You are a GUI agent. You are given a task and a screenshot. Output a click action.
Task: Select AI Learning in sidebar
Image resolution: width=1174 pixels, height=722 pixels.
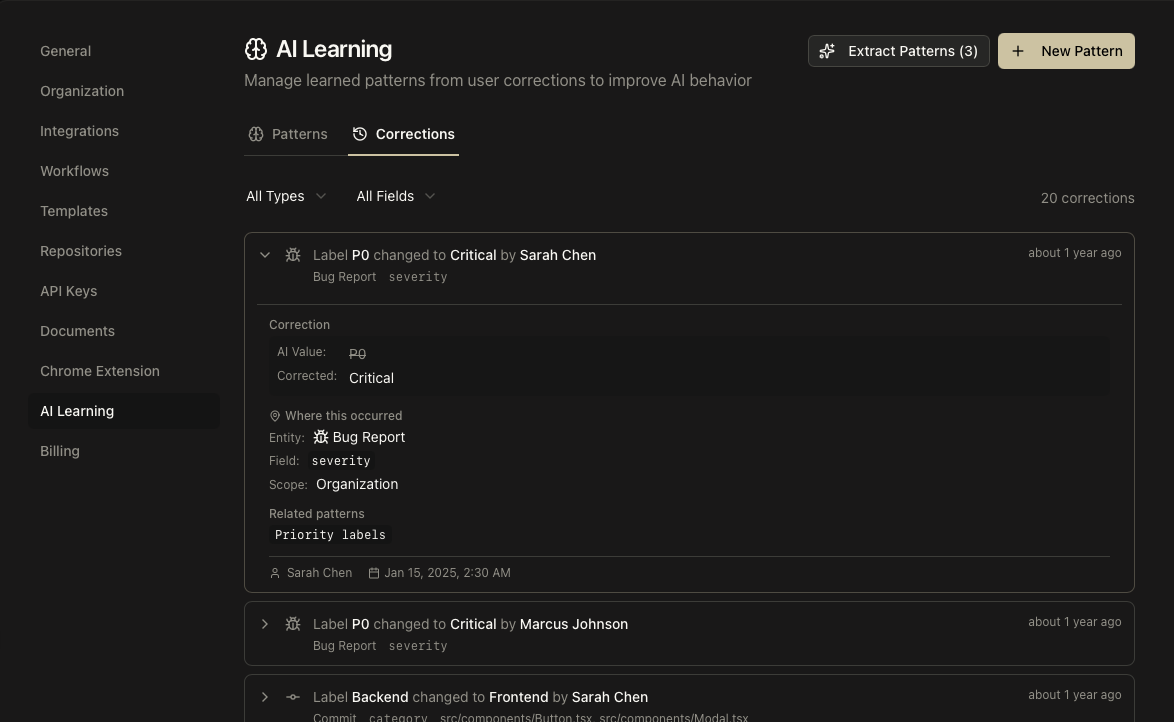124,411
